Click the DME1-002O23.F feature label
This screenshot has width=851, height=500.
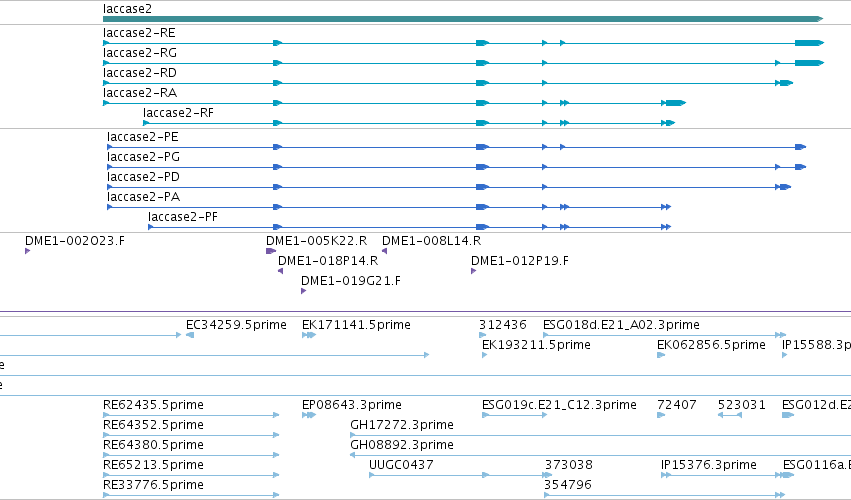click(x=75, y=241)
